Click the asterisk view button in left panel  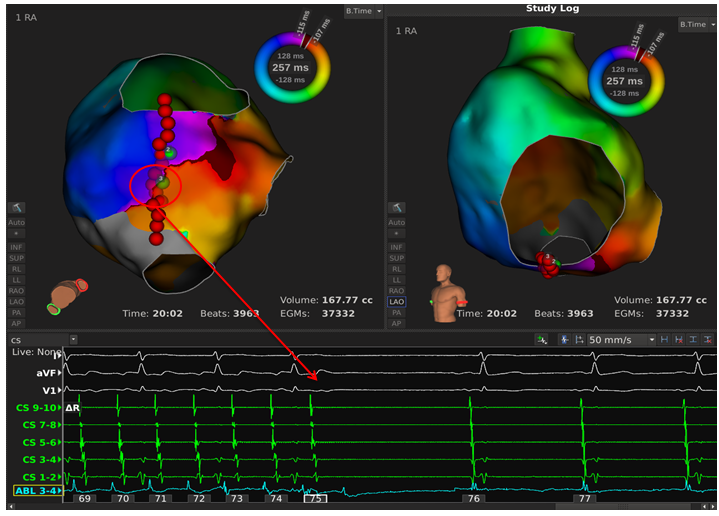18,233
